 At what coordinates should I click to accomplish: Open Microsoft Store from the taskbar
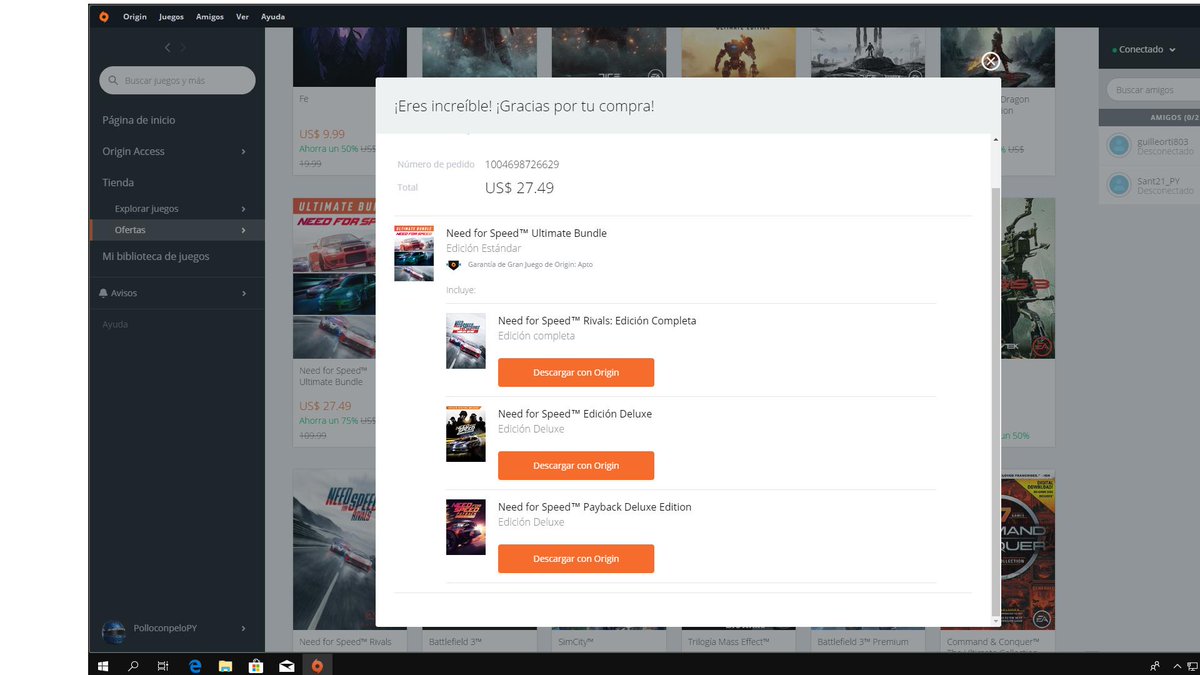click(x=256, y=665)
